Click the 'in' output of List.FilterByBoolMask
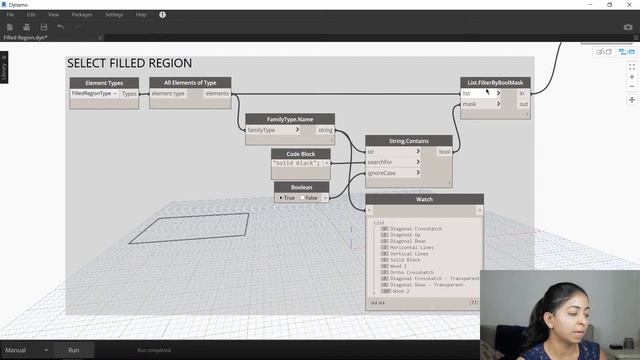 click(x=521, y=93)
